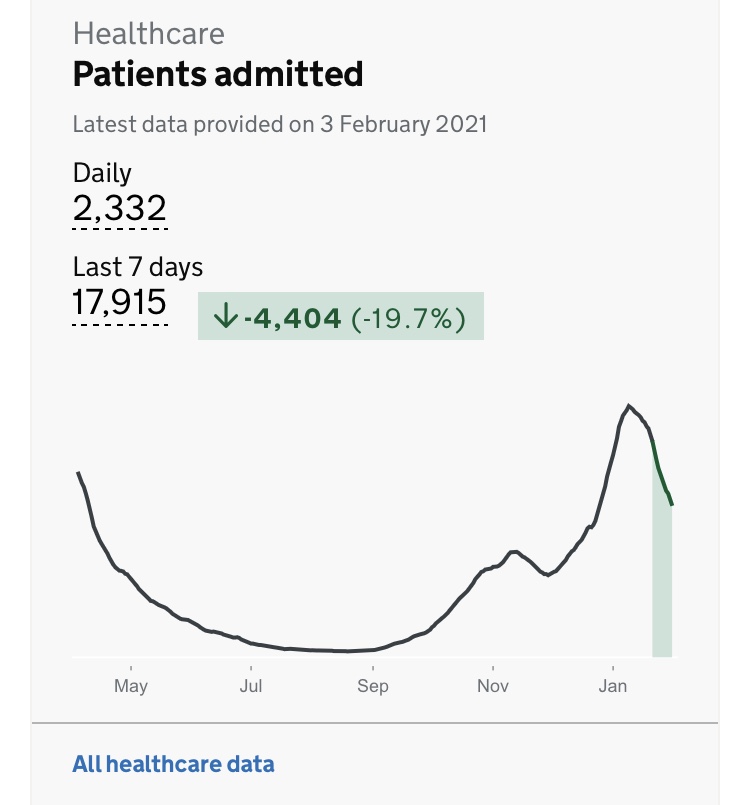Click the Jul axis label
The height and width of the screenshot is (805, 750).
click(251, 686)
